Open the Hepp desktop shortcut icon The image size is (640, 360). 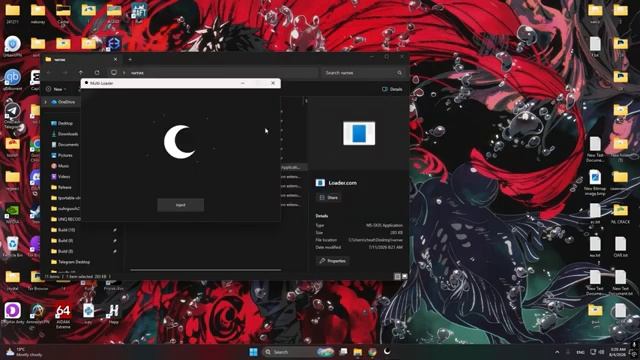(x=113, y=313)
